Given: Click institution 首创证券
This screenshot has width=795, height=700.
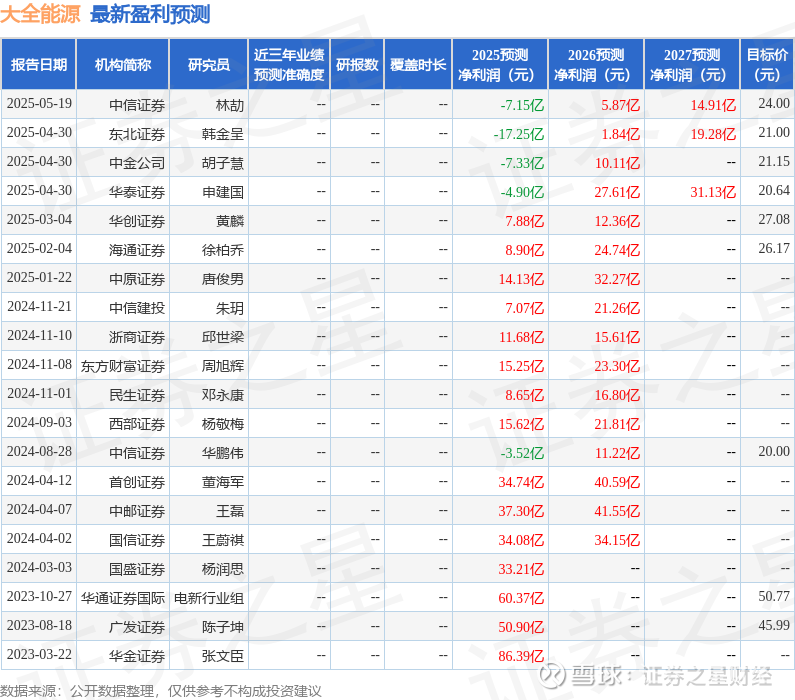Looking at the screenshot, I should click(137, 482).
